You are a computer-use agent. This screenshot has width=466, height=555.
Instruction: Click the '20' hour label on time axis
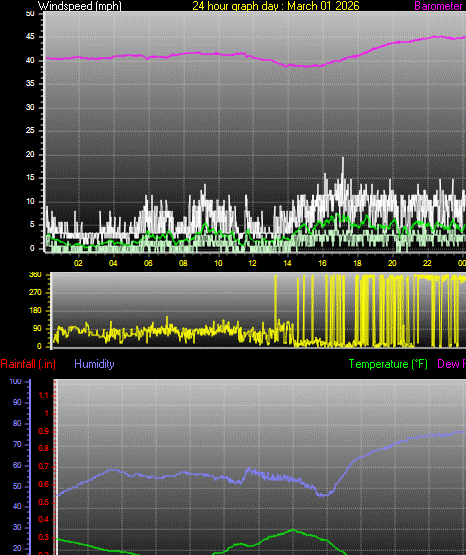tap(392, 263)
